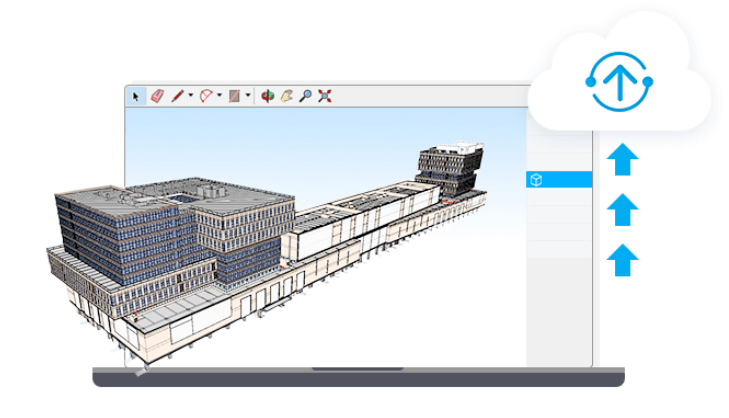Activate the Orbit tool
The height and width of the screenshot is (418, 729).
tap(267, 96)
